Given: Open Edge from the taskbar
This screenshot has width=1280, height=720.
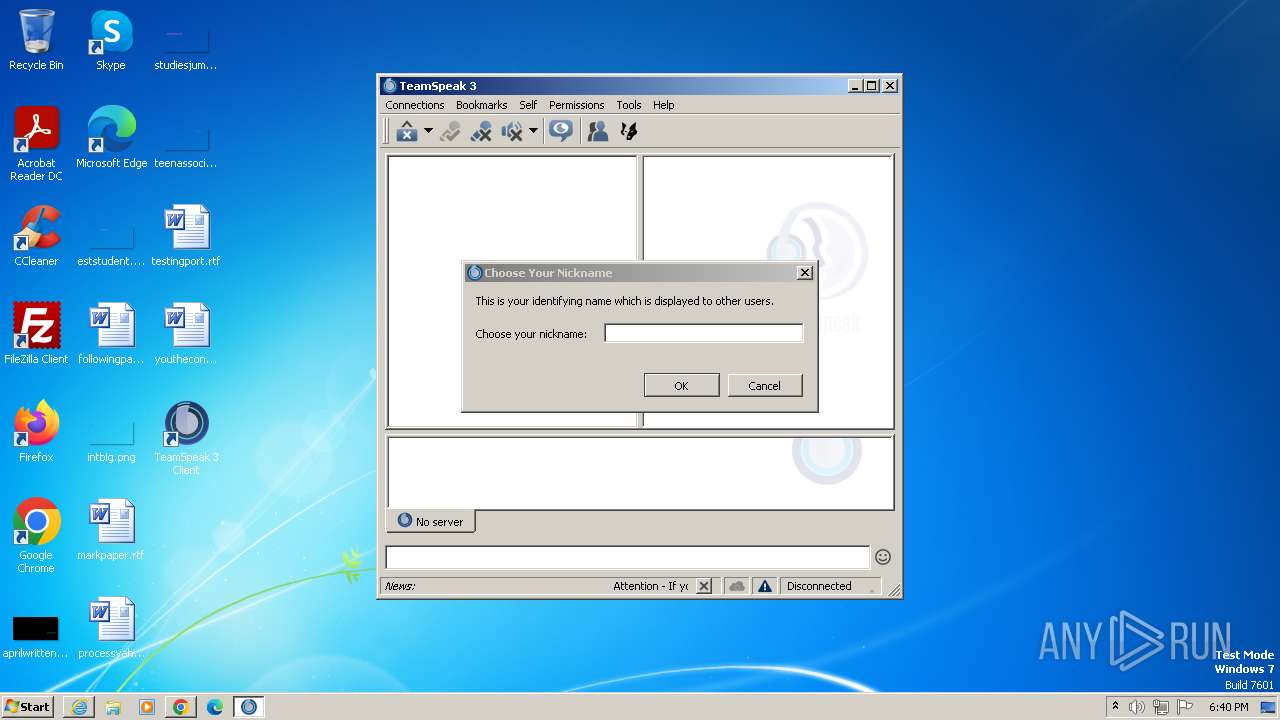Looking at the screenshot, I should pyautogui.click(x=215, y=707).
